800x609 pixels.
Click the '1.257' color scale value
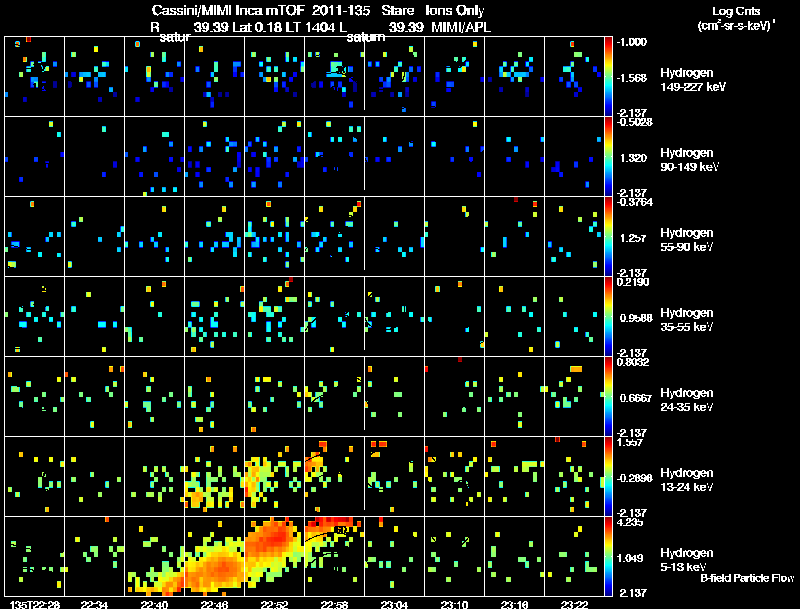tap(633, 238)
